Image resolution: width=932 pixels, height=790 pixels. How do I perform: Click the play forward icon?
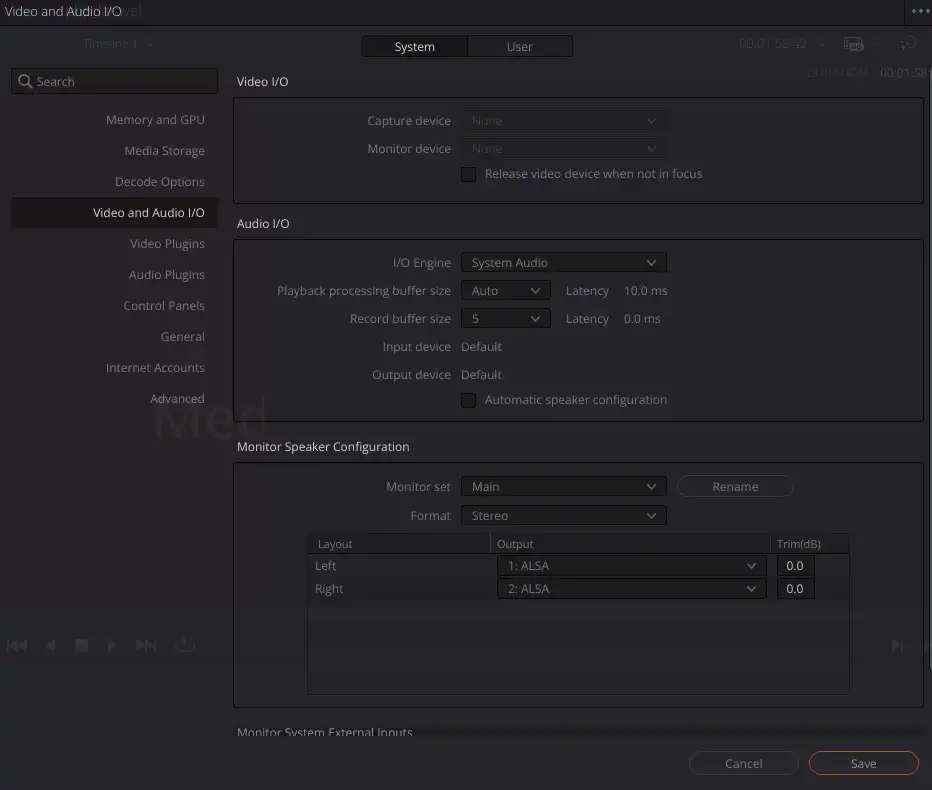point(112,646)
